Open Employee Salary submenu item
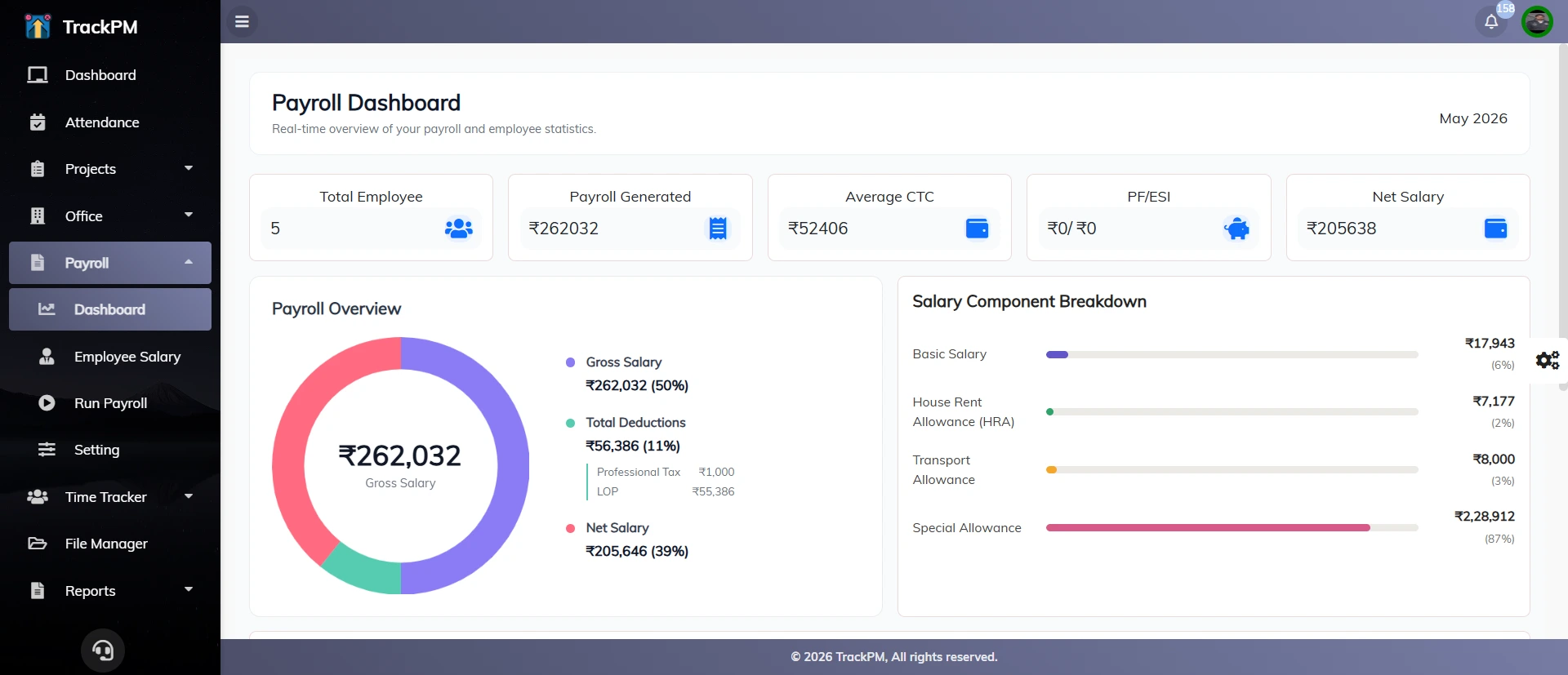This screenshot has height=675, width=1568. (x=110, y=357)
